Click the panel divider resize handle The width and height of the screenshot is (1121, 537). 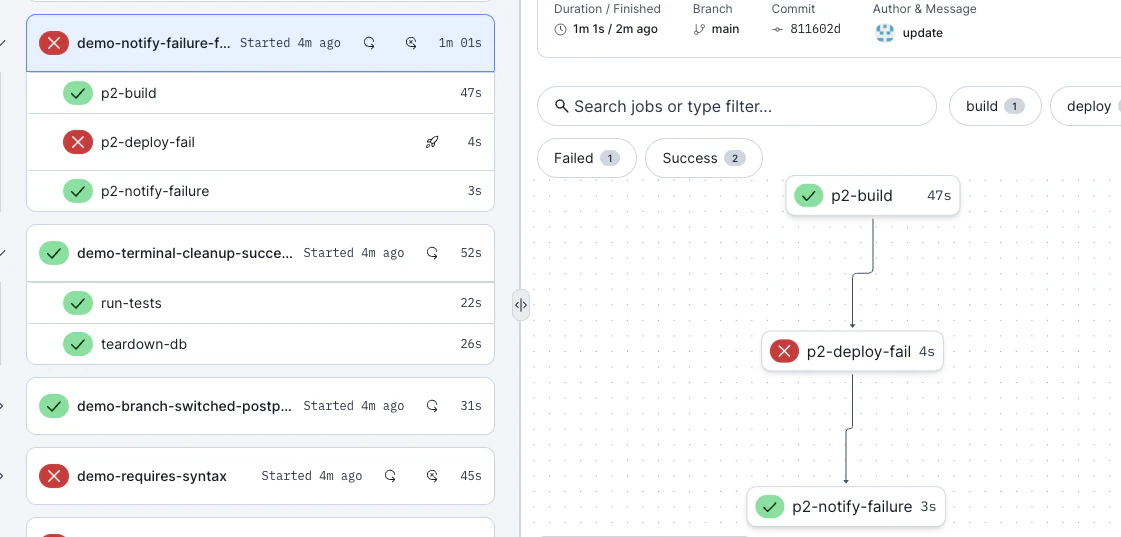pos(521,305)
